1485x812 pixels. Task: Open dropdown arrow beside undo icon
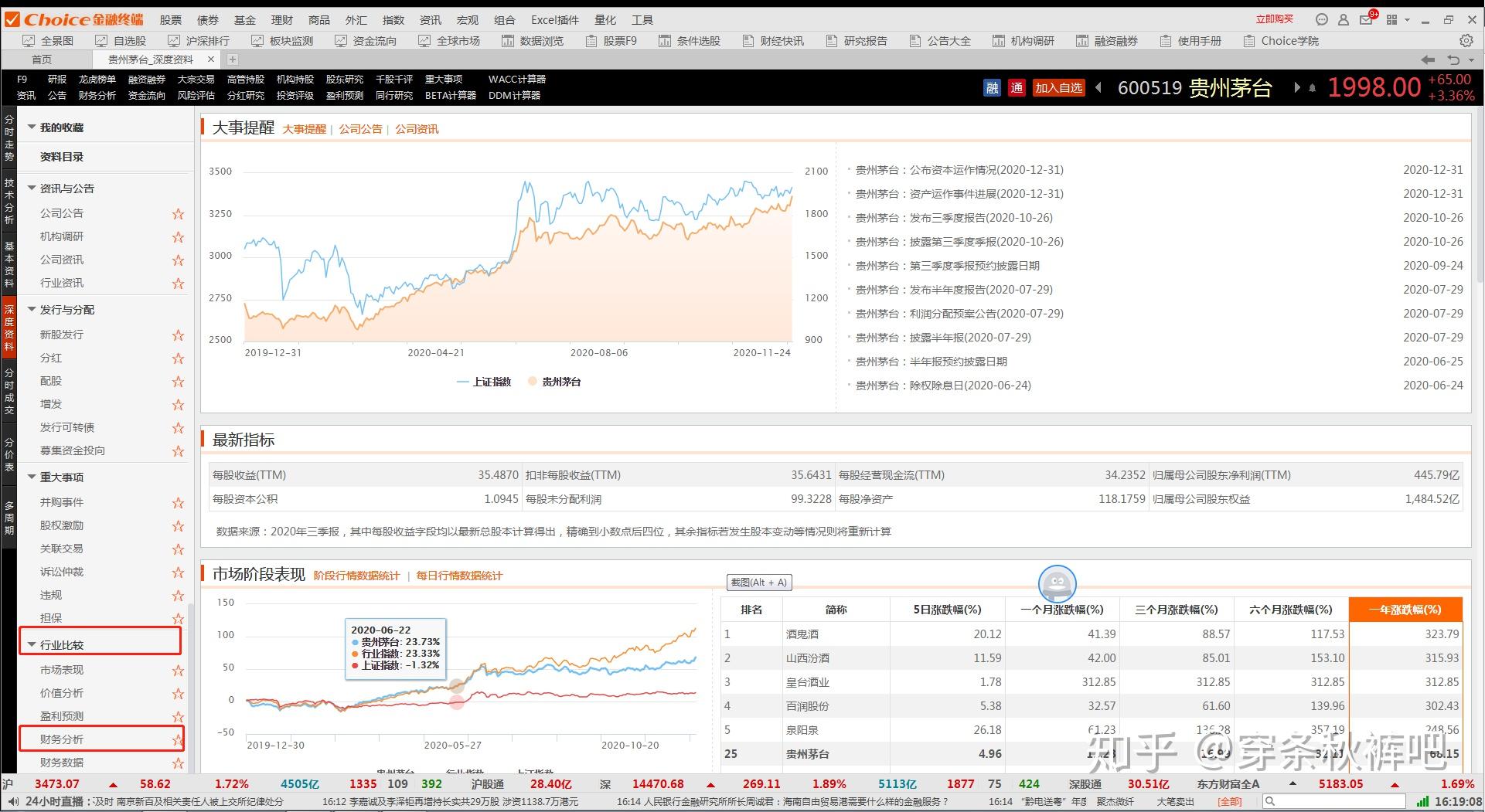coord(1470,60)
